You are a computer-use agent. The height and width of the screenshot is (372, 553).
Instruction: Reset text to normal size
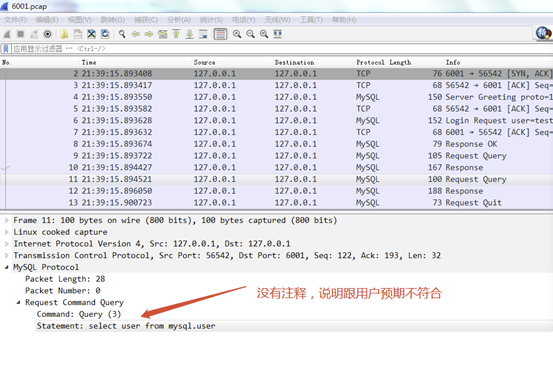tap(264, 34)
